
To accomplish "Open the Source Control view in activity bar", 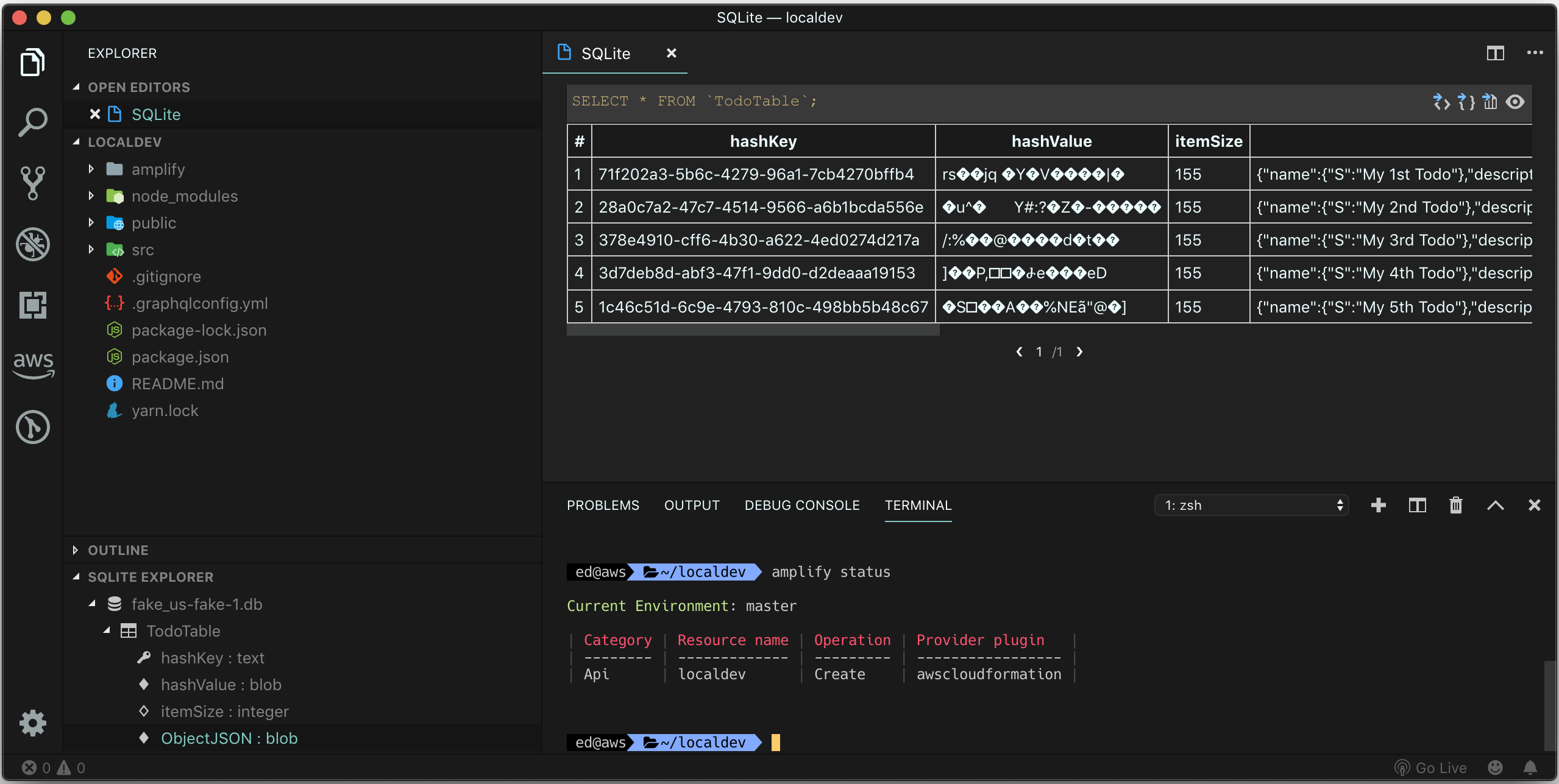I will click(x=32, y=183).
